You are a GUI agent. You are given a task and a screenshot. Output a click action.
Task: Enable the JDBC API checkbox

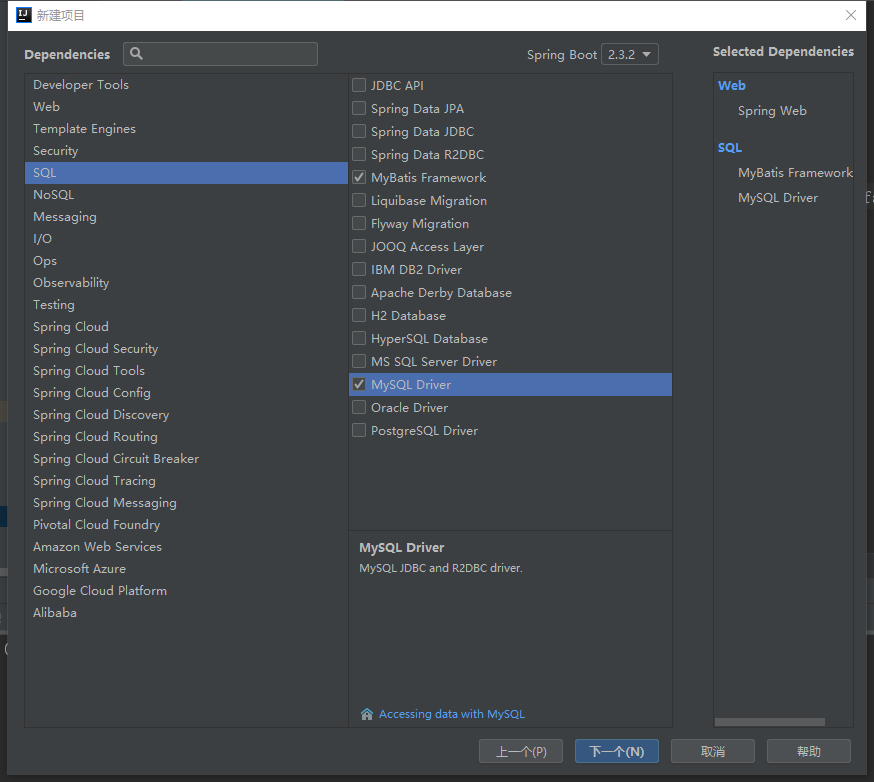(x=359, y=85)
